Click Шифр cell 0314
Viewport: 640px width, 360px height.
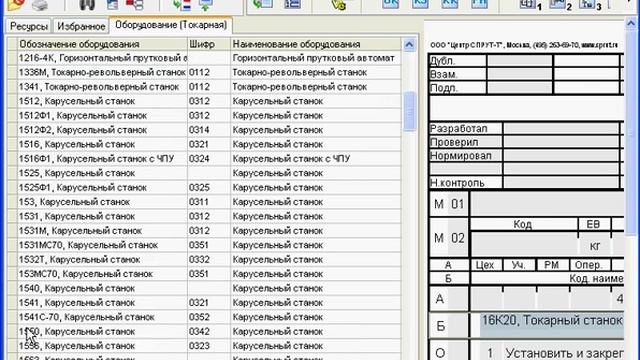[209, 130]
